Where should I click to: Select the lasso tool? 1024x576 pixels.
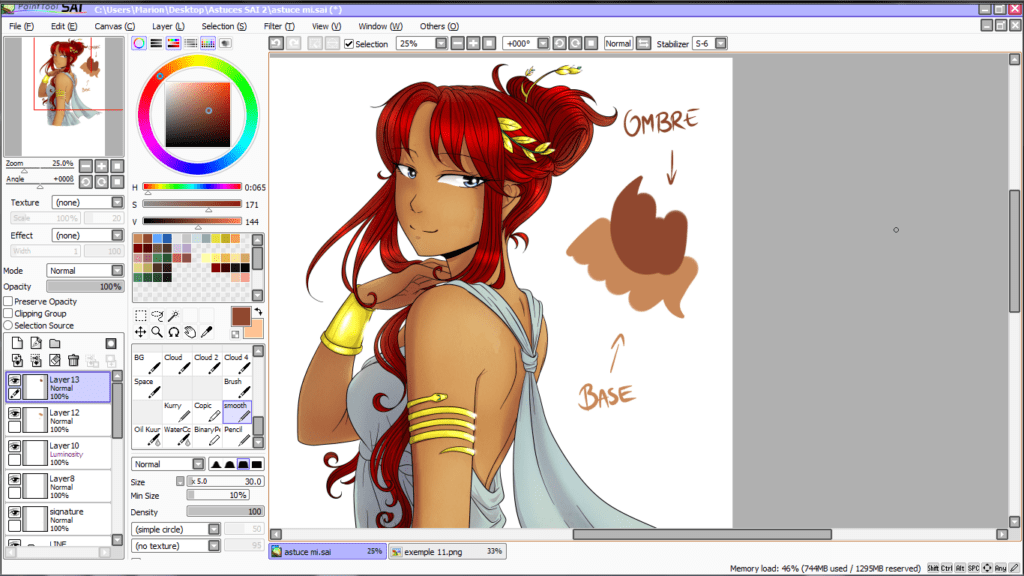157,316
